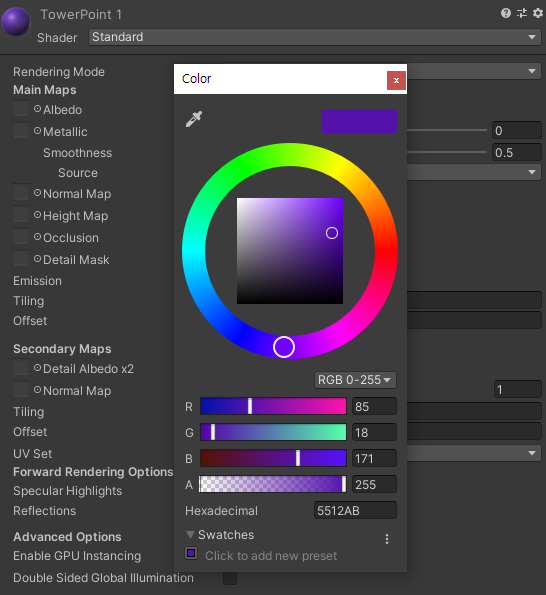Click the Metallic texture slot box
The height and width of the screenshot is (595, 546).
pyautogui.click(x=21, y=130)
